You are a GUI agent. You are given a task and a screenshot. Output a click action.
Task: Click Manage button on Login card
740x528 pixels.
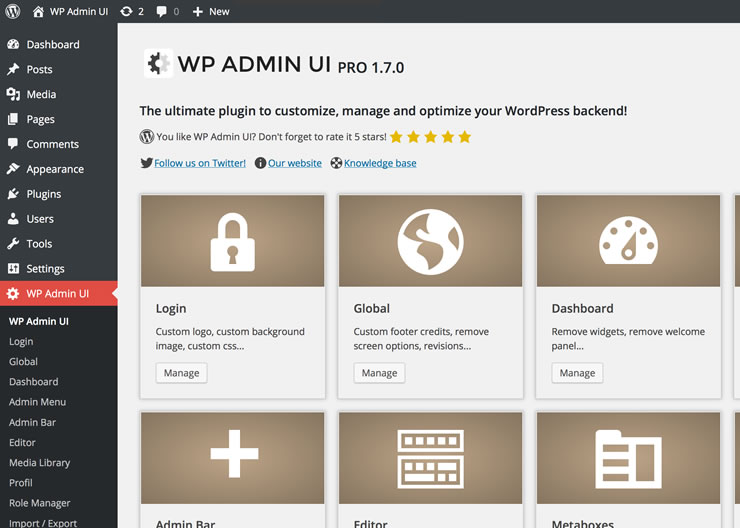pyautogui.click(x=182, y=373)
